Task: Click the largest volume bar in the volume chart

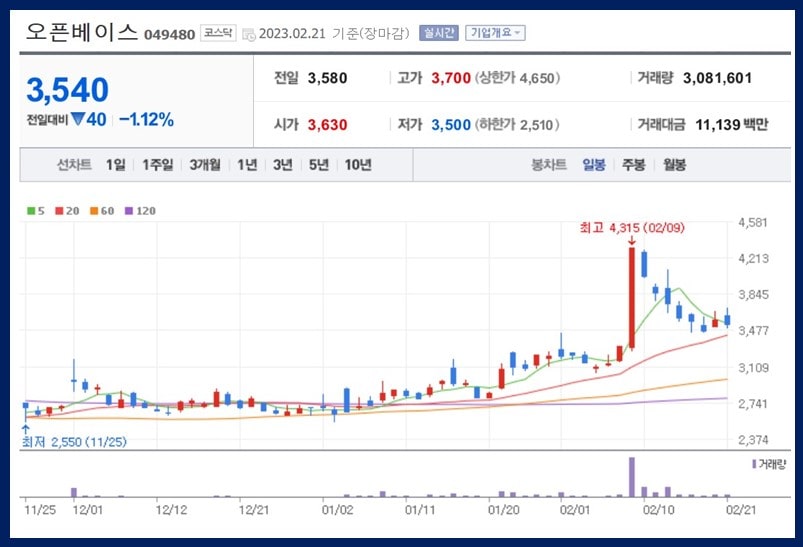Action: pos(631,477)
